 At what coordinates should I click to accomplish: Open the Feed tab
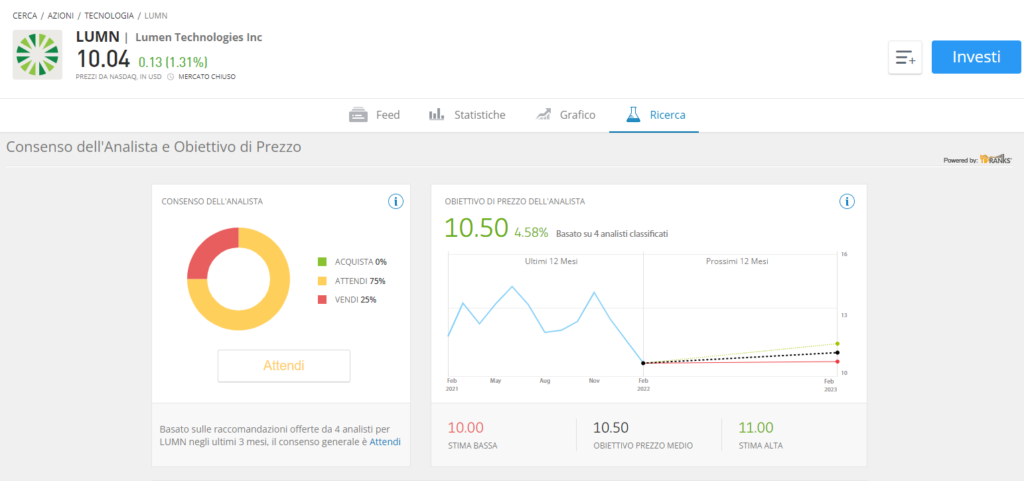(374, 115)
